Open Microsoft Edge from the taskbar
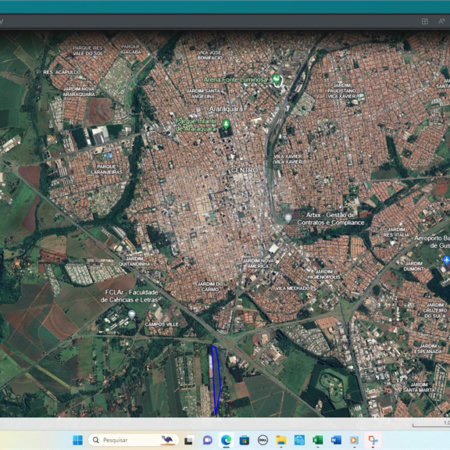Screen dimensions: 450x450 click(x=226, y=440)
